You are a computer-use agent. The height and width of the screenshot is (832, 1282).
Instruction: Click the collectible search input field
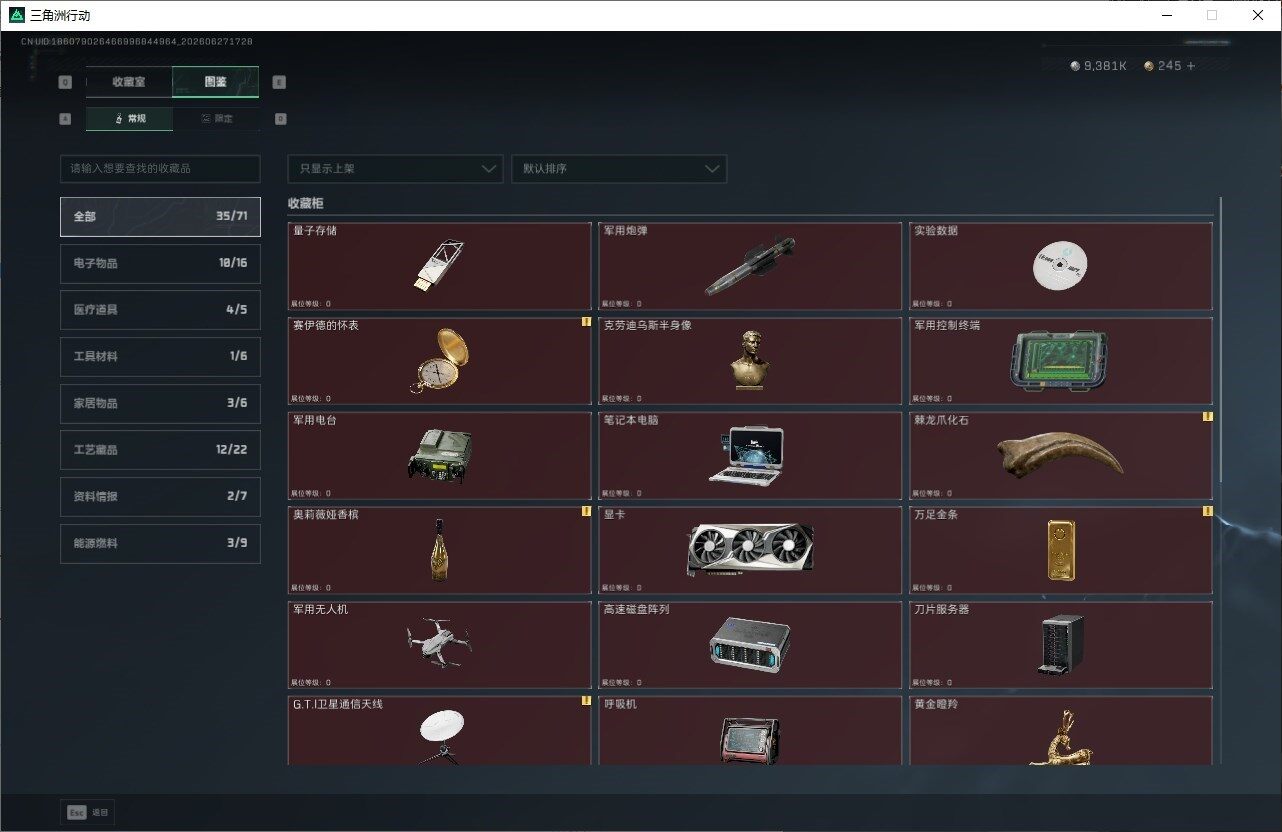tap(160, 169)
